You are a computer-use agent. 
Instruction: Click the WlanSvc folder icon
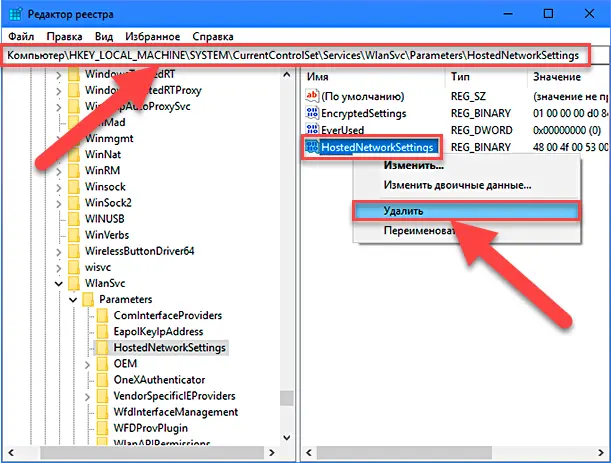click(74, 283)
